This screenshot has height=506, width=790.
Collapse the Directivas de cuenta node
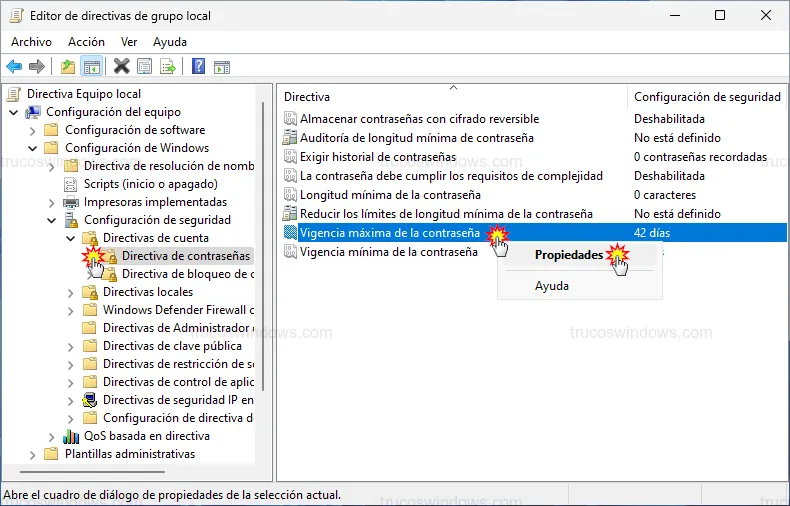tap(70, 238)
